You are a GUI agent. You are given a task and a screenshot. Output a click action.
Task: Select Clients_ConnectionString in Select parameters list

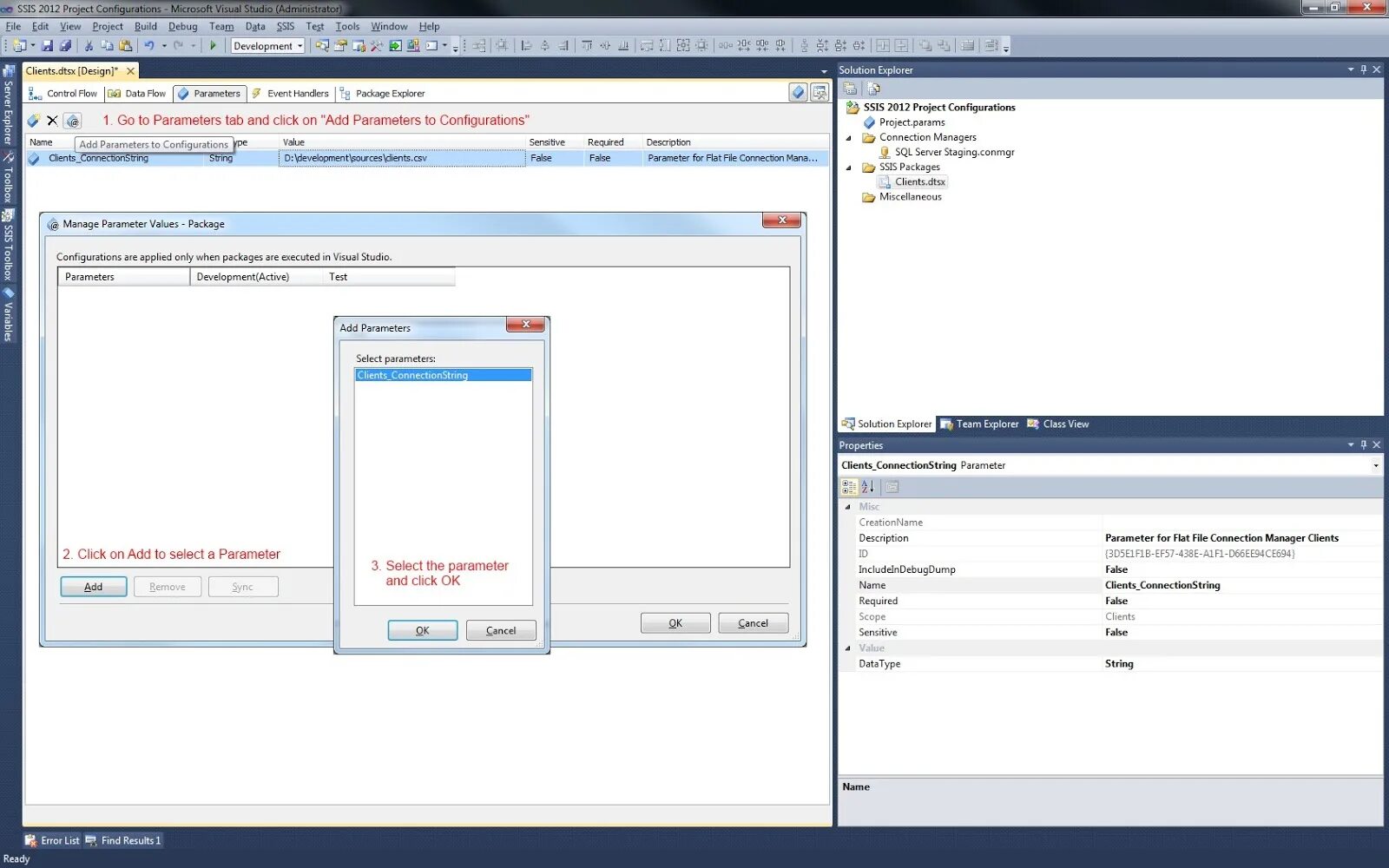click(444, 375)
